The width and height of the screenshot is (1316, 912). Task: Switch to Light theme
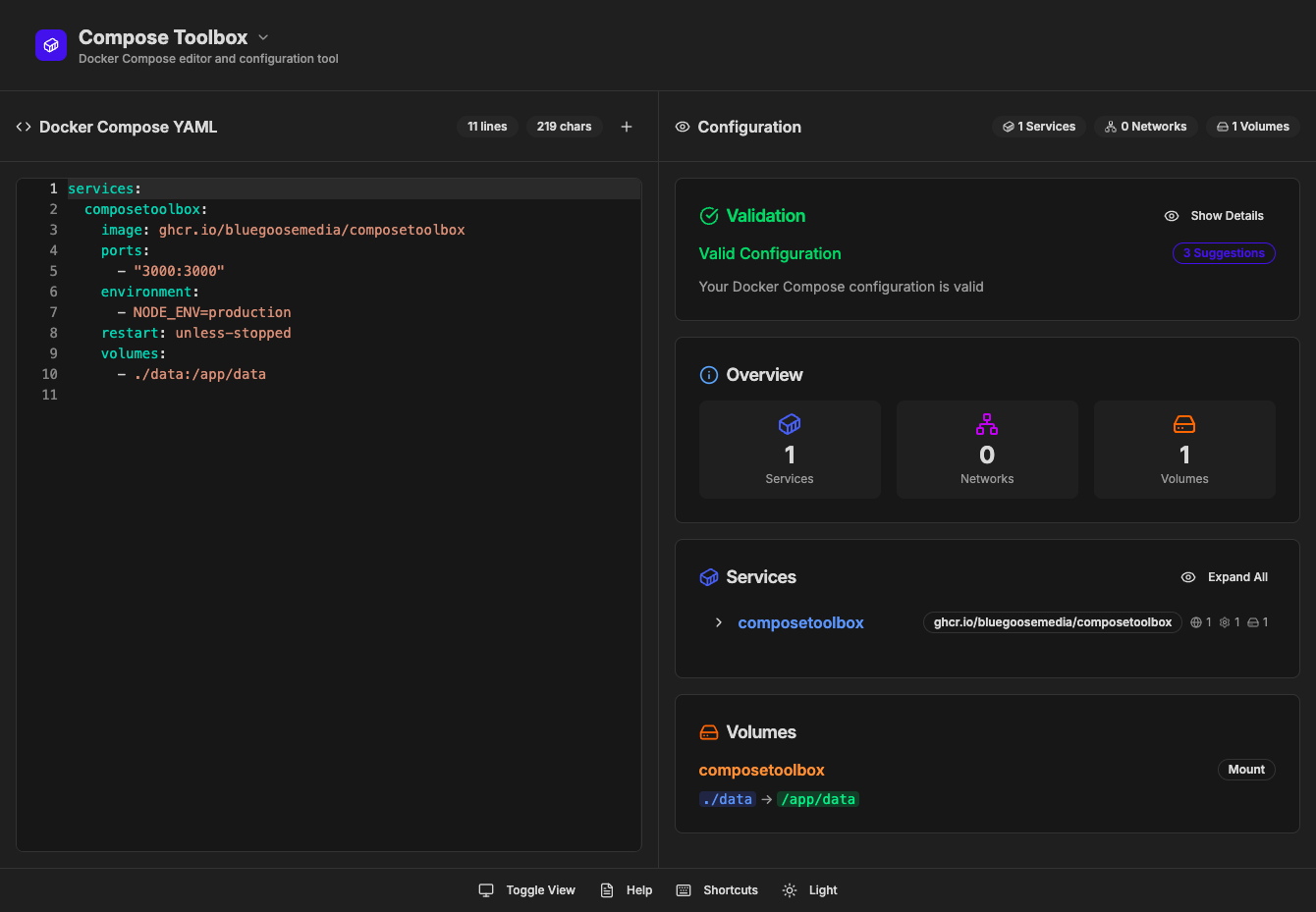click(810, 890)
